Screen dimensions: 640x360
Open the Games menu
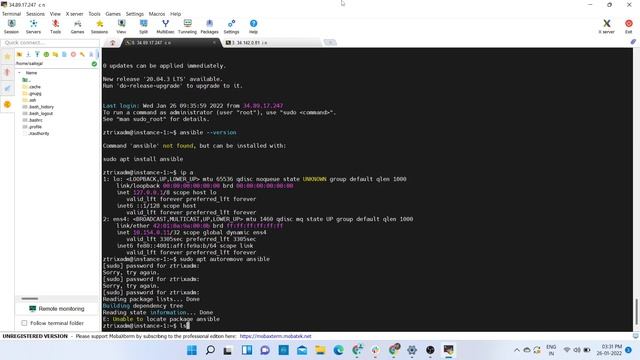coord(113,14)
